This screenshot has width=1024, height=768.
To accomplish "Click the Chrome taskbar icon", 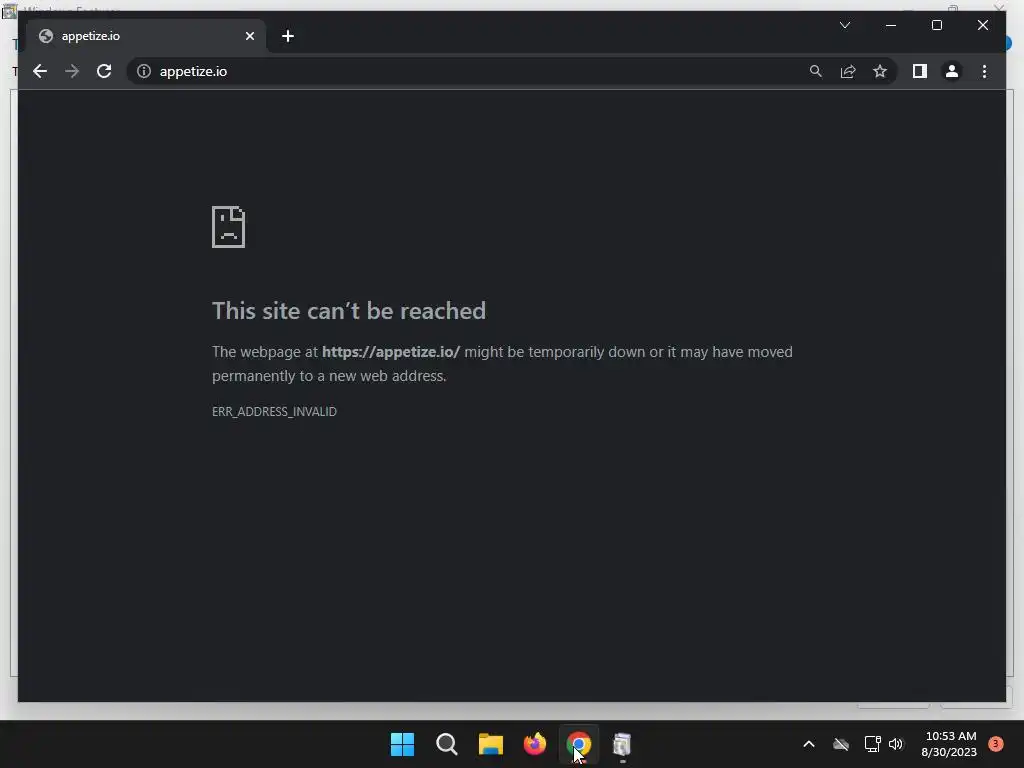I will coord(579,744).
